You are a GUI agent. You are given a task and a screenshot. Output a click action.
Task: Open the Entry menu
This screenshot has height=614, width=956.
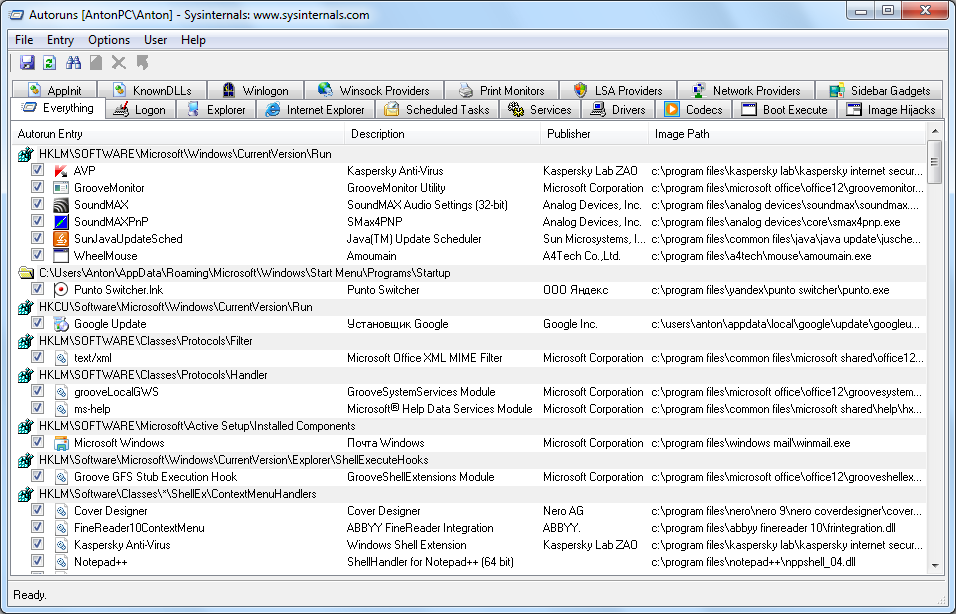(60, 40)
